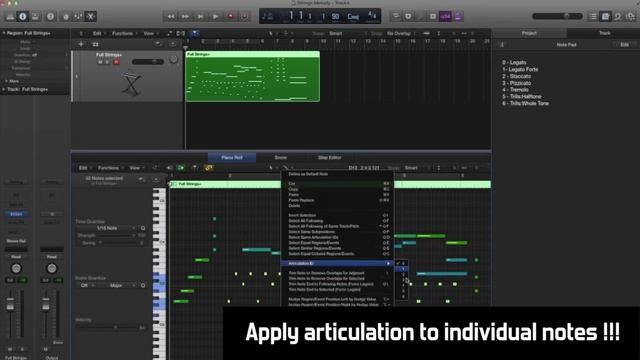
Task: Open the Mixer button in the control bar
Action: 78,16
